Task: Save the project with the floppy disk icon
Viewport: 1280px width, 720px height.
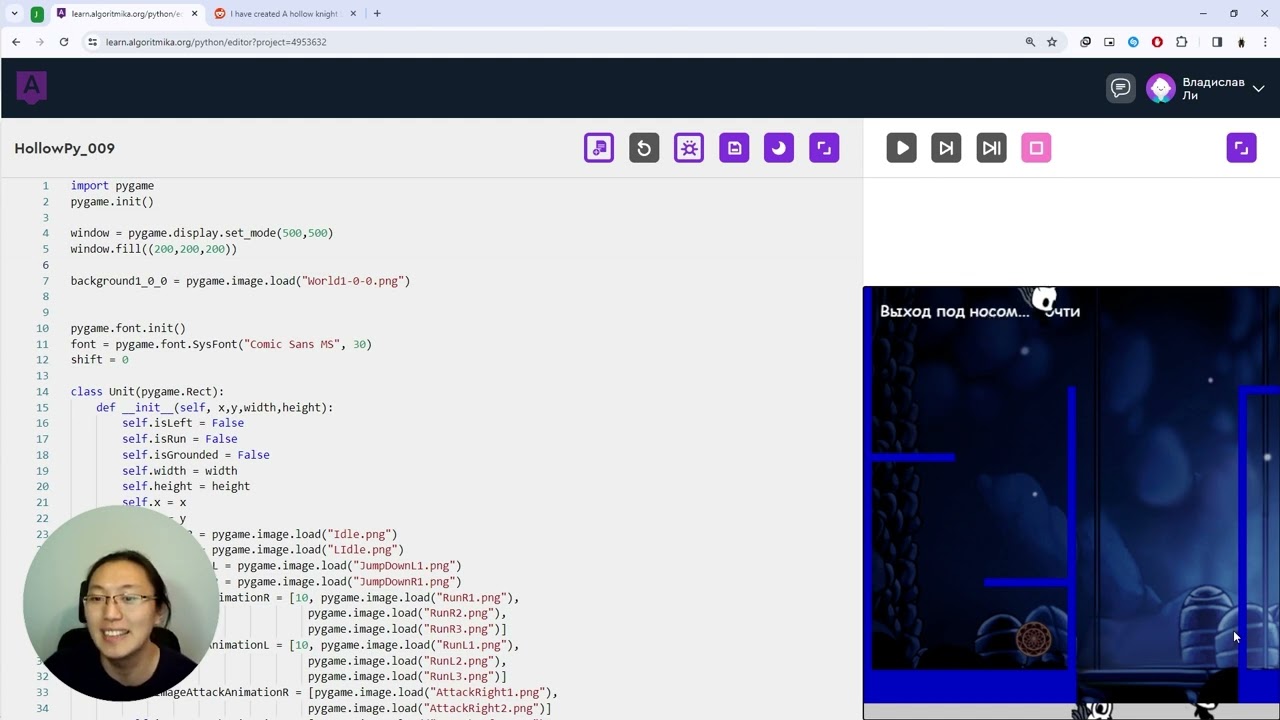Action: (734, 148)
